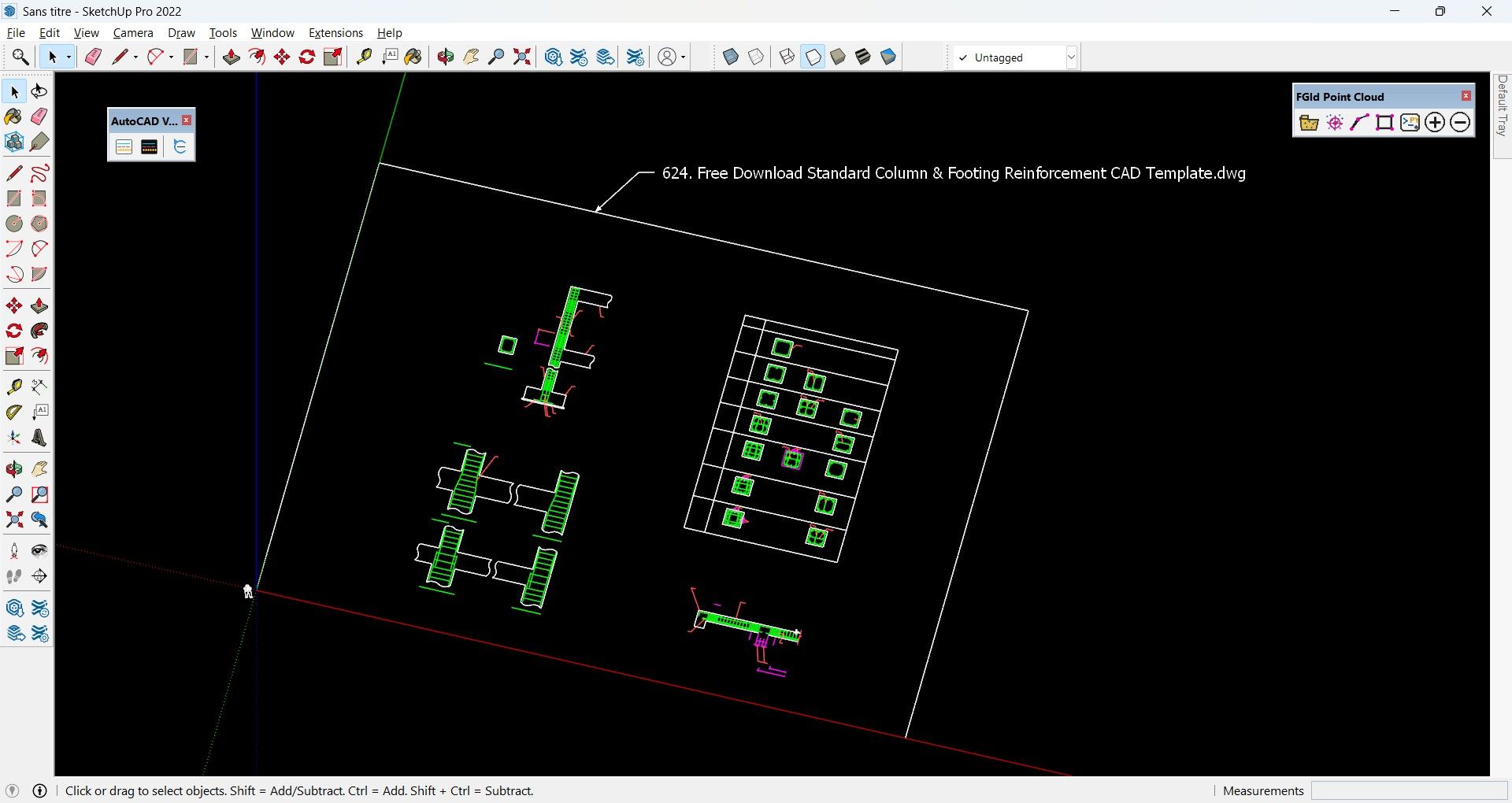The image size is (1512, 803).
Task: Open the Untagged tag dropdown
Action: [1015, 57]
